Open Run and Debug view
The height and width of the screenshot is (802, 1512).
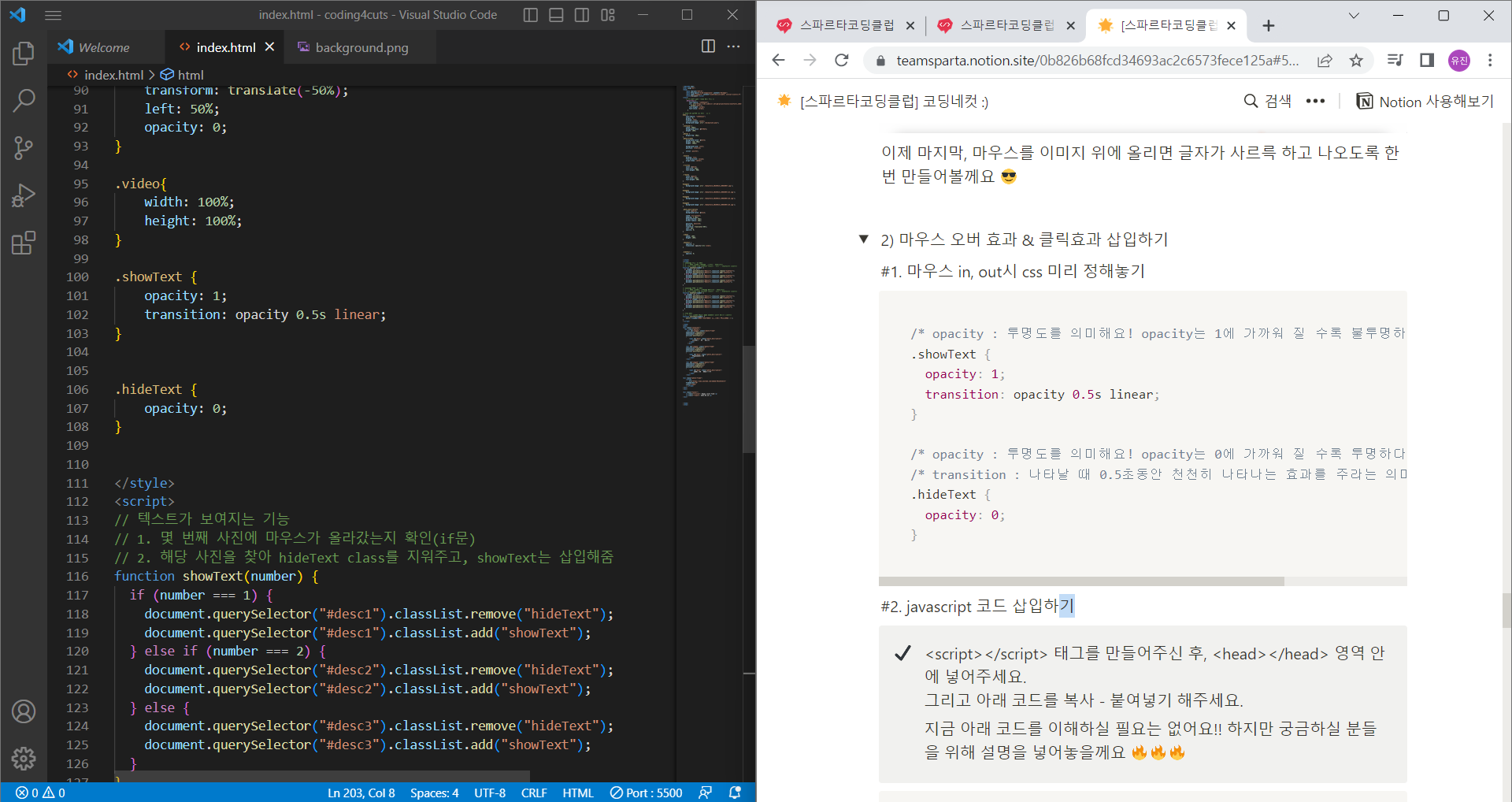click(24, 195)
